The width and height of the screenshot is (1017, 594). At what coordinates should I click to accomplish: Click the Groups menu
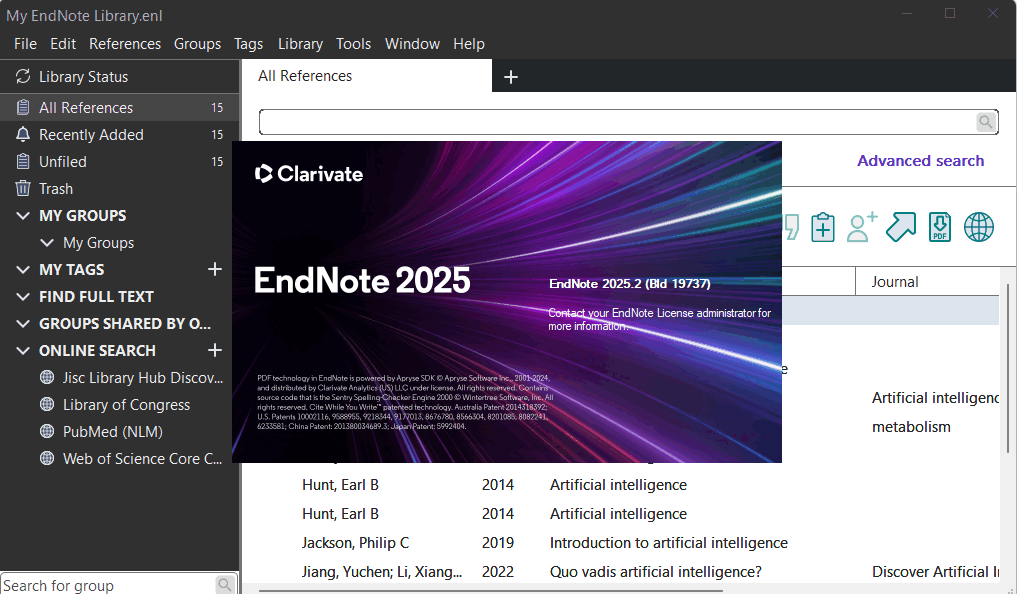click(197, 43)
